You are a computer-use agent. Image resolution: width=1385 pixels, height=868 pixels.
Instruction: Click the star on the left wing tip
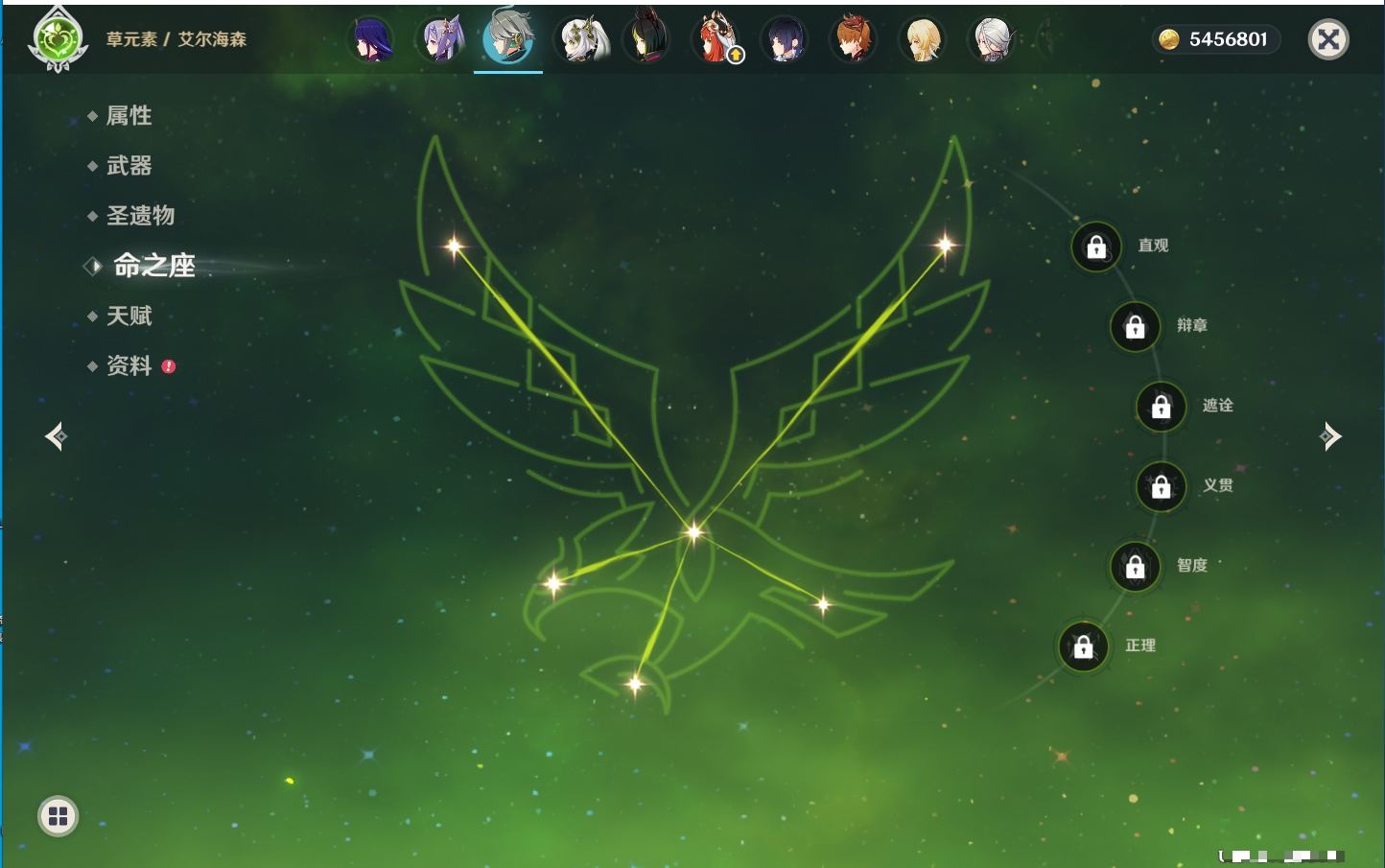click(455, 246)
